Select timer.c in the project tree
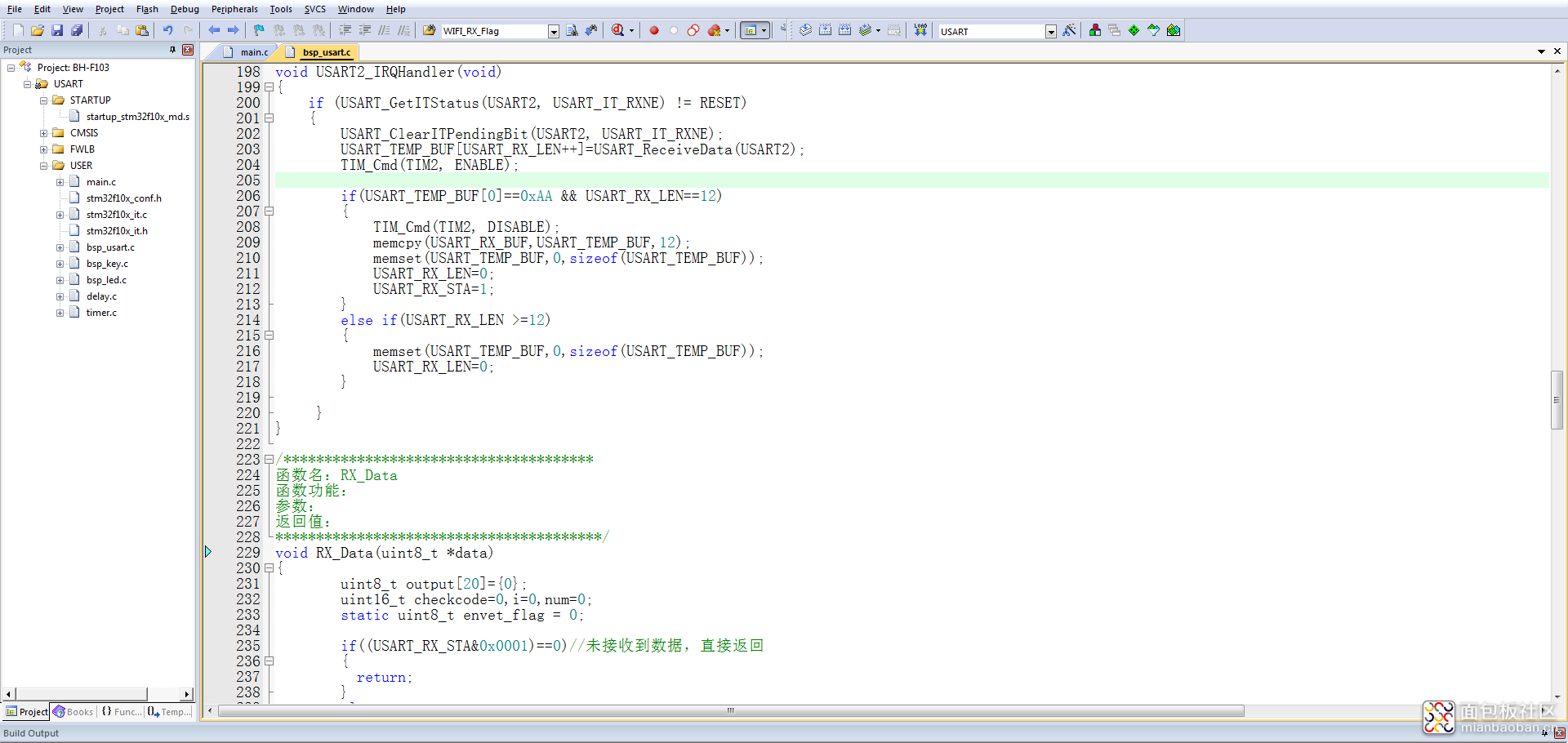Image resolution: width=1568 pixels, height=743 pixels. point(101,313)
